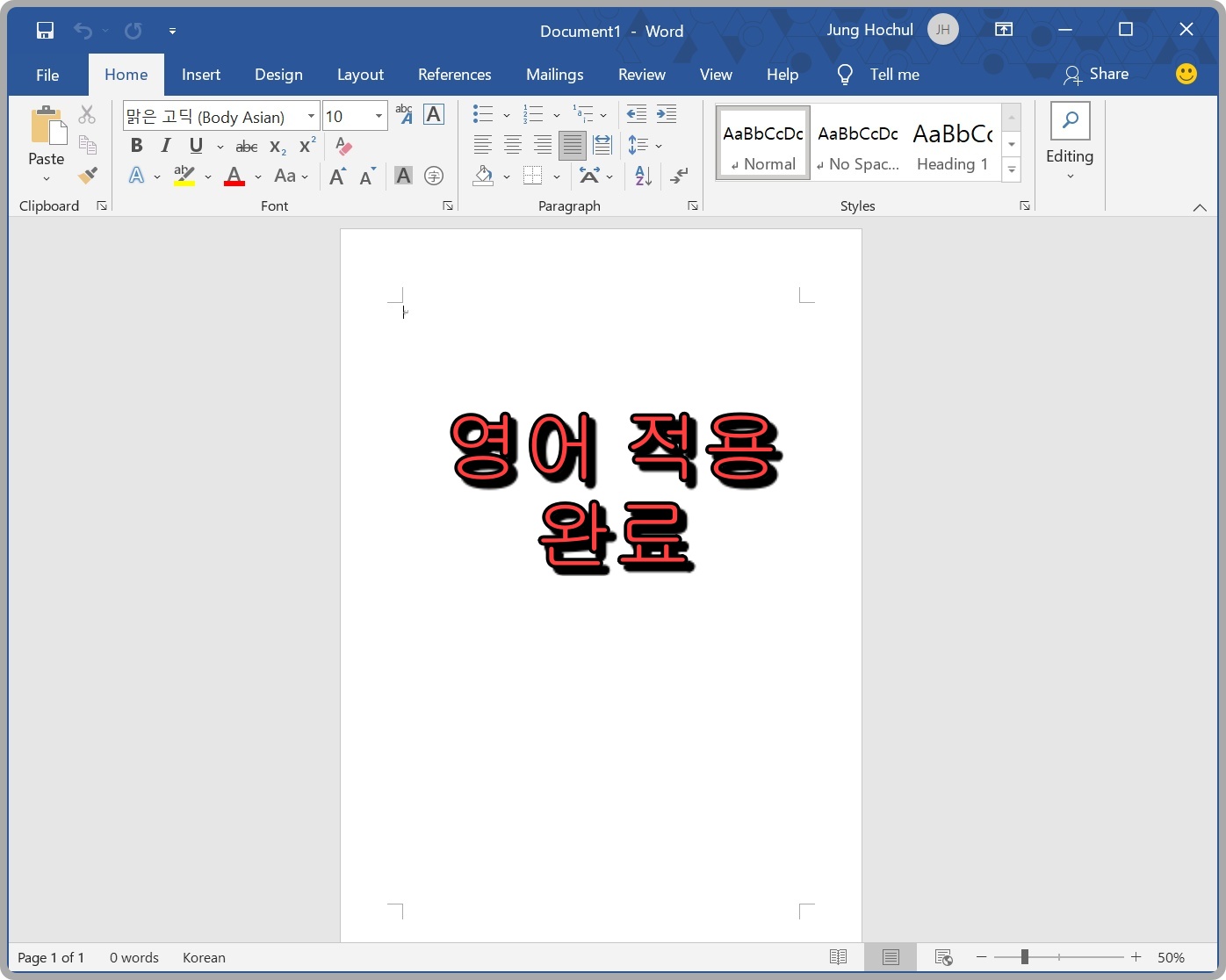Toggle italic formatting
This screenshot has width=1226, height=980.
165,146
